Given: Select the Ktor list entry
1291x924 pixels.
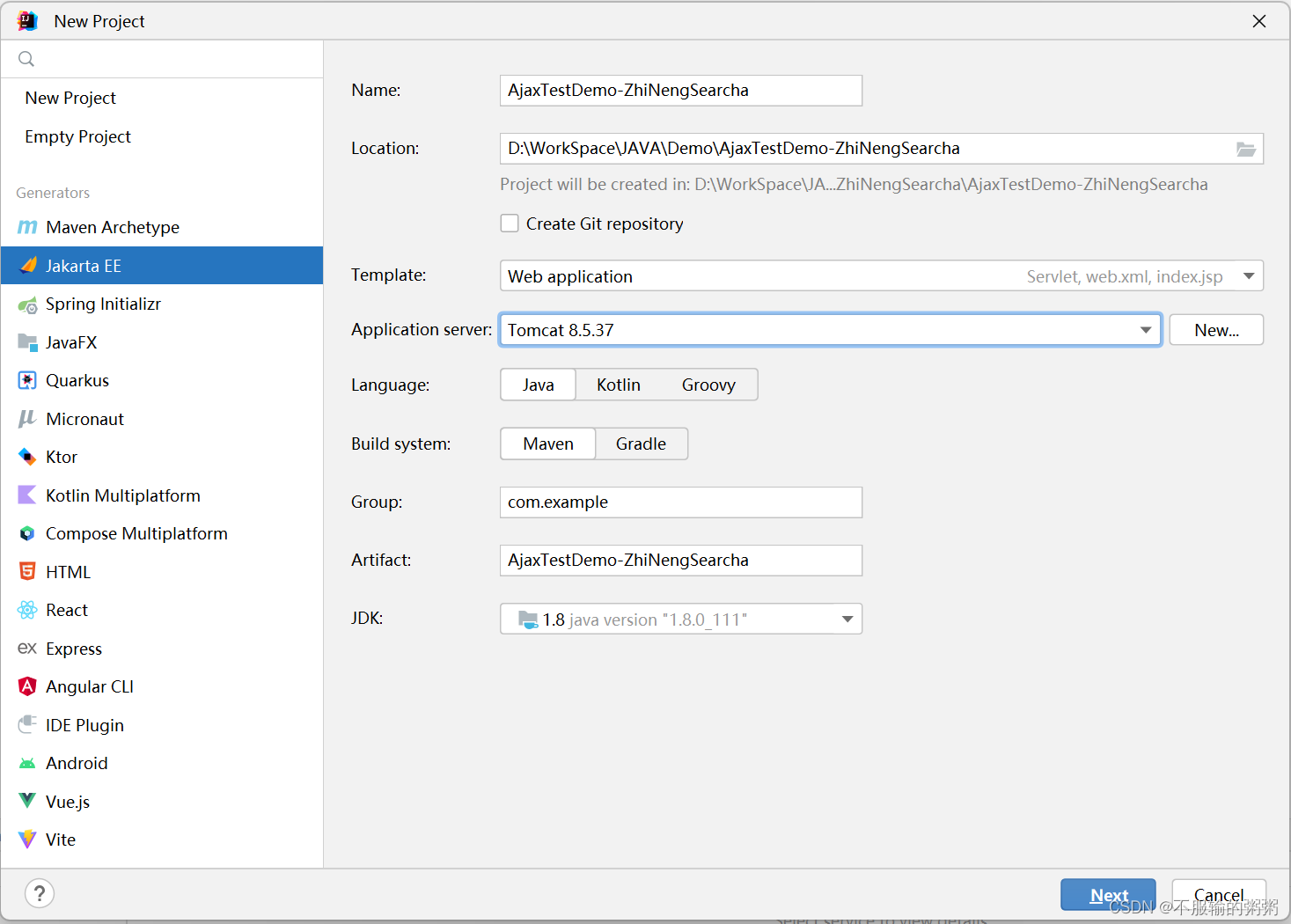Looking at the screenshot, I should click(162, 457).
